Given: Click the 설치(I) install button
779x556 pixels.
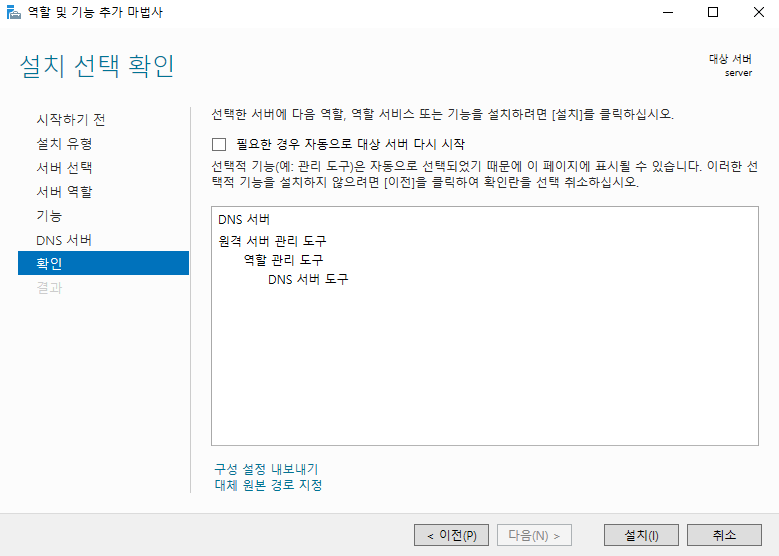Looking at the screenshot, I should 641,535.
